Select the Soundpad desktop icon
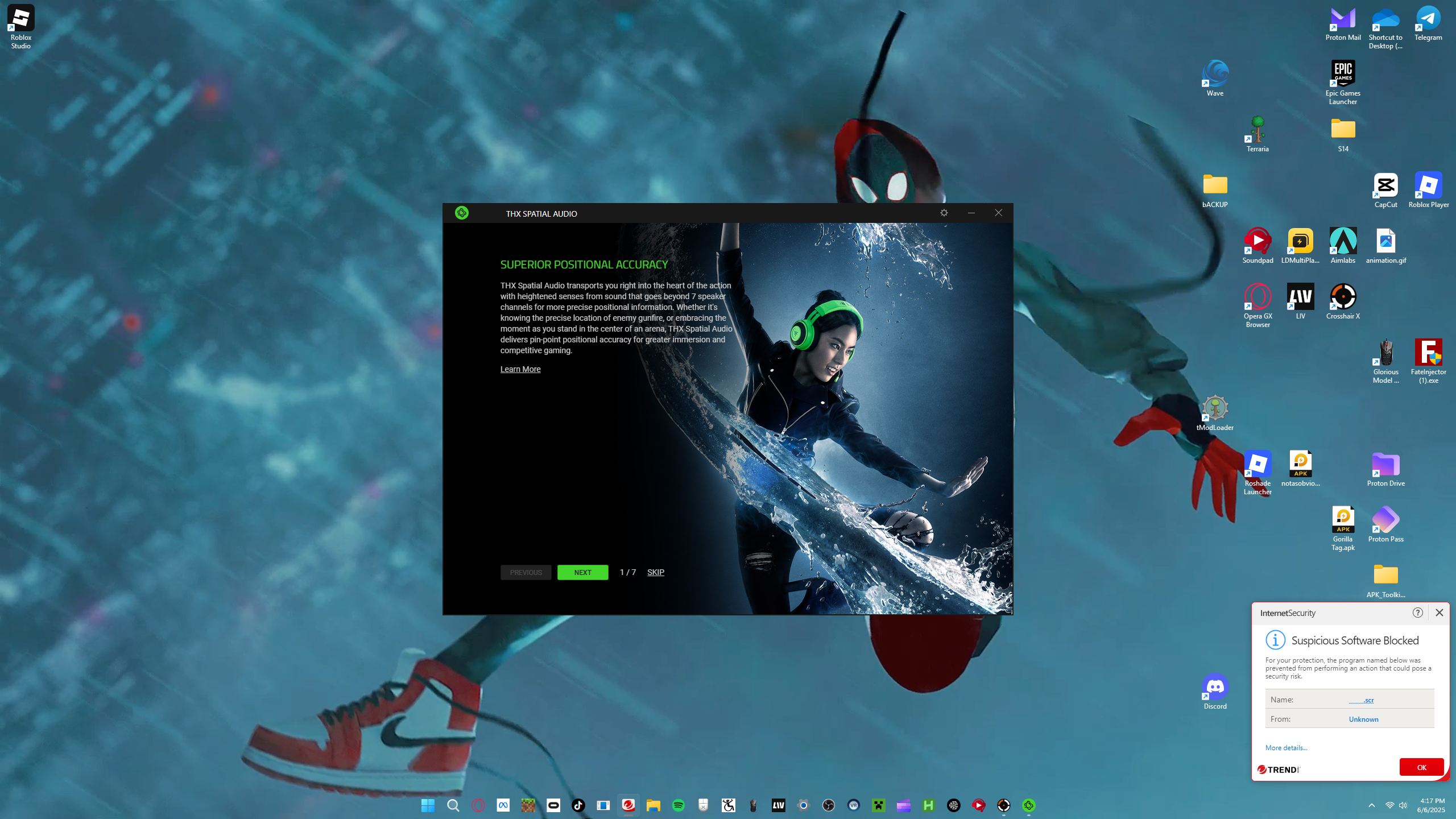Viewport: 1456px width, 819px height. pos(1258,246)
